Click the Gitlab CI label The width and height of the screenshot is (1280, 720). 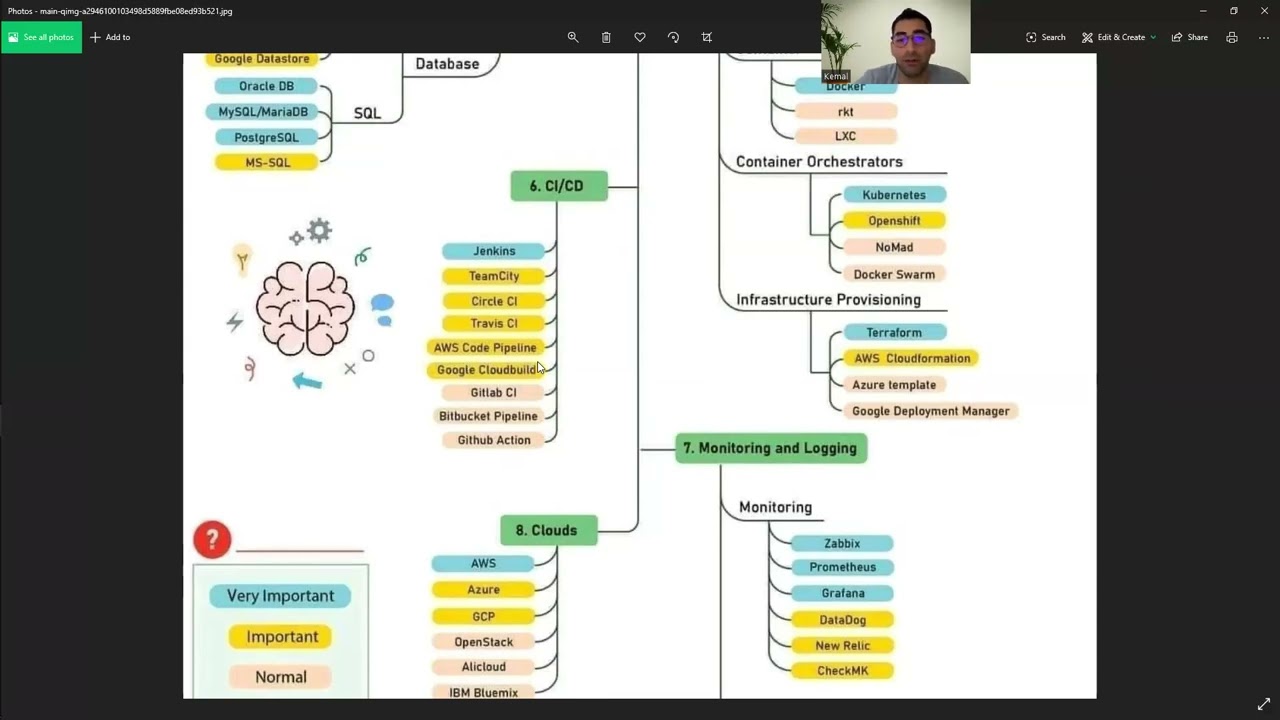494,393
